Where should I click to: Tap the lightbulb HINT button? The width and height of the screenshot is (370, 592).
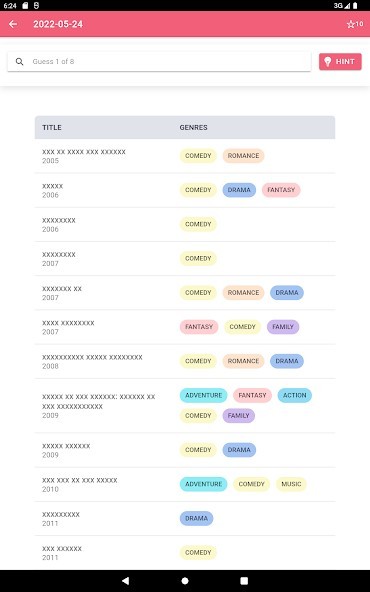coord(340,62)
